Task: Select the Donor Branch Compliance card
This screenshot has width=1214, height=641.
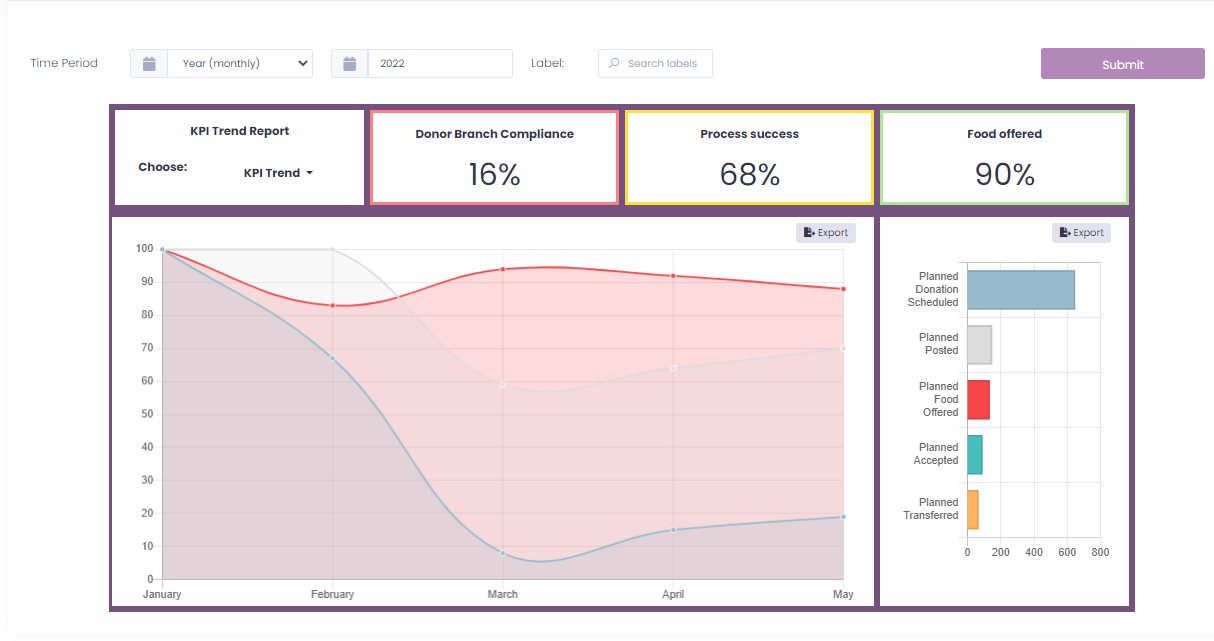Action: [x=494, y=158]
